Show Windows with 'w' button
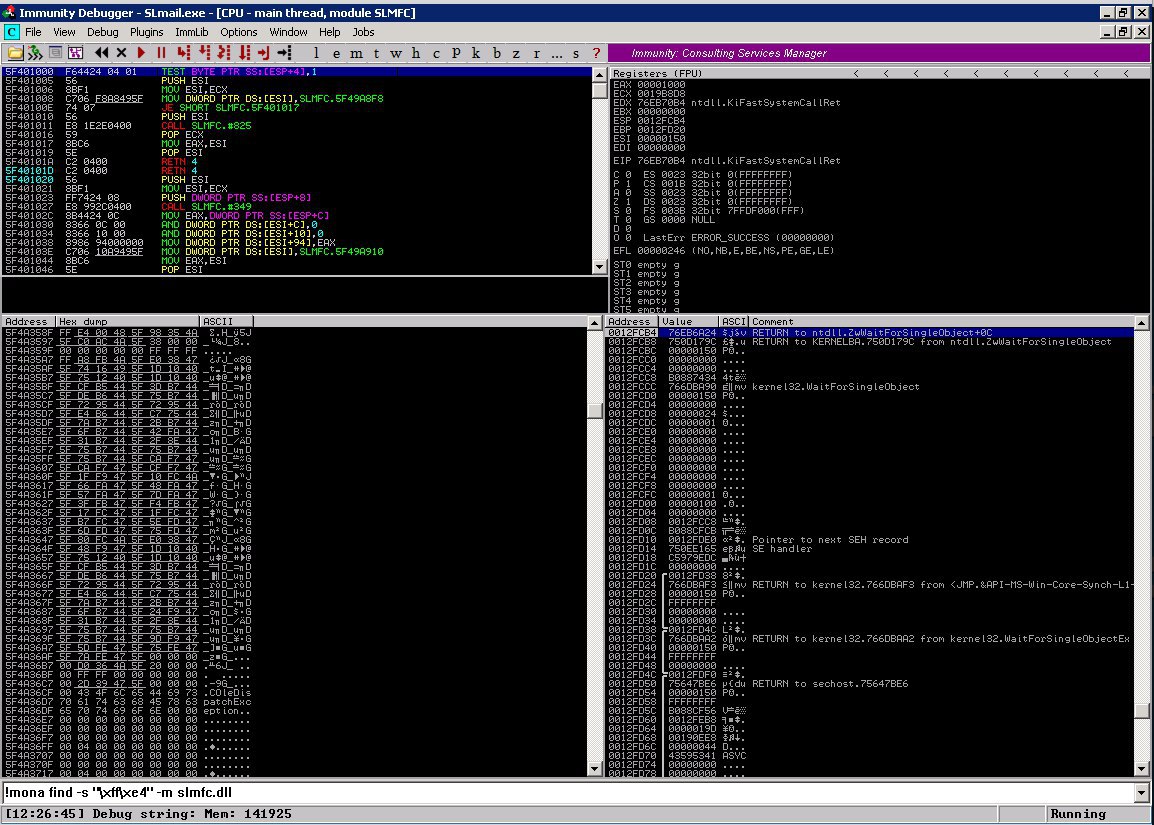This screenshot has width=1154, height=825. pos(396,53)
